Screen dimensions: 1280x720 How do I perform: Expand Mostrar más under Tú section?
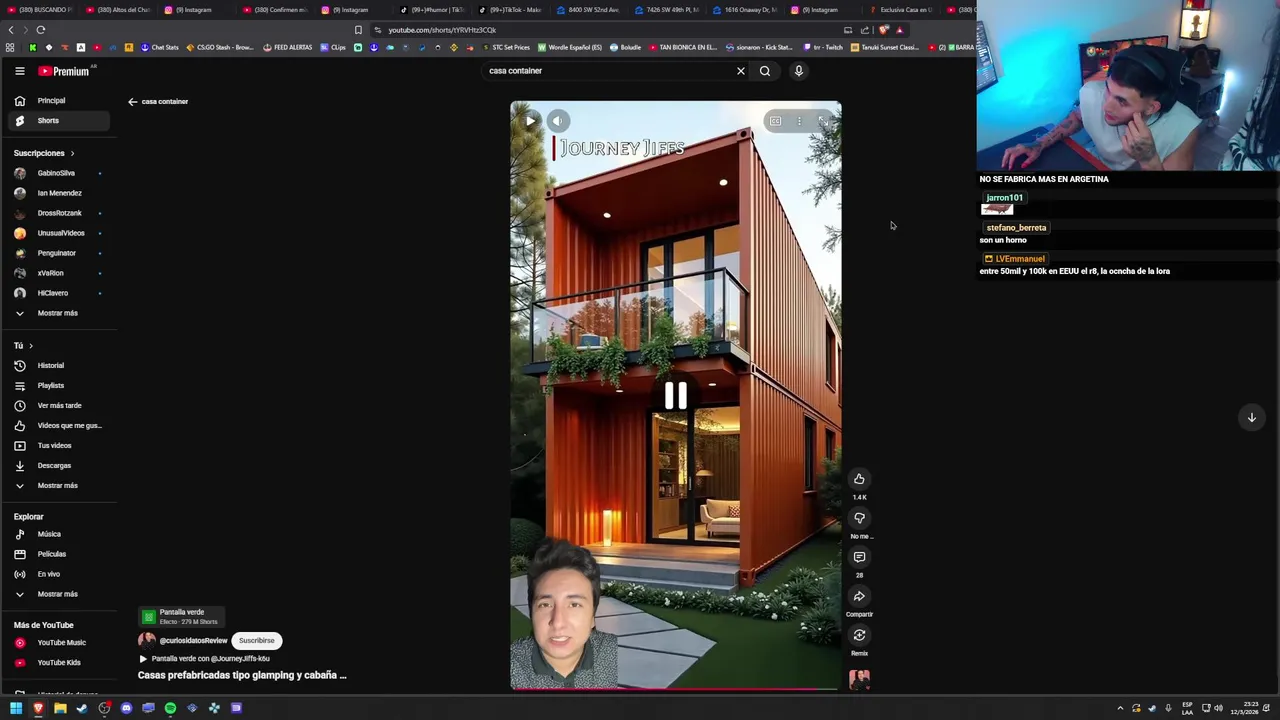point(58,486)
